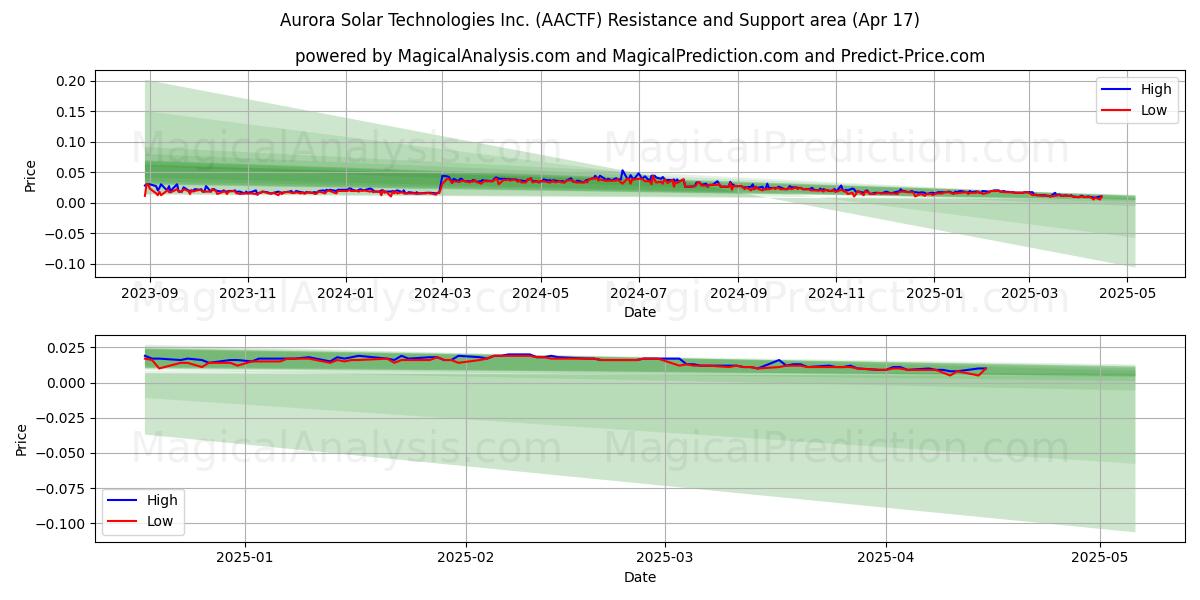Click the 2024-01 date tick label
The height and width of the screenshot is (600, 1200).
coord(346,295)
